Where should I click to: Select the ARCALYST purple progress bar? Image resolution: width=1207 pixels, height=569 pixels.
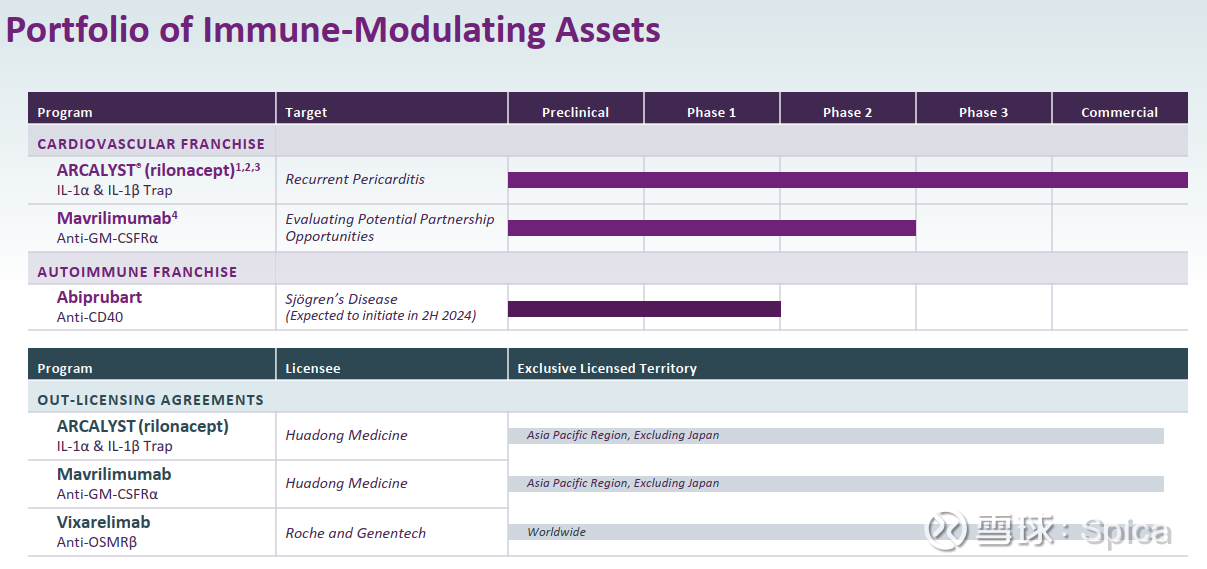point(848,180)
